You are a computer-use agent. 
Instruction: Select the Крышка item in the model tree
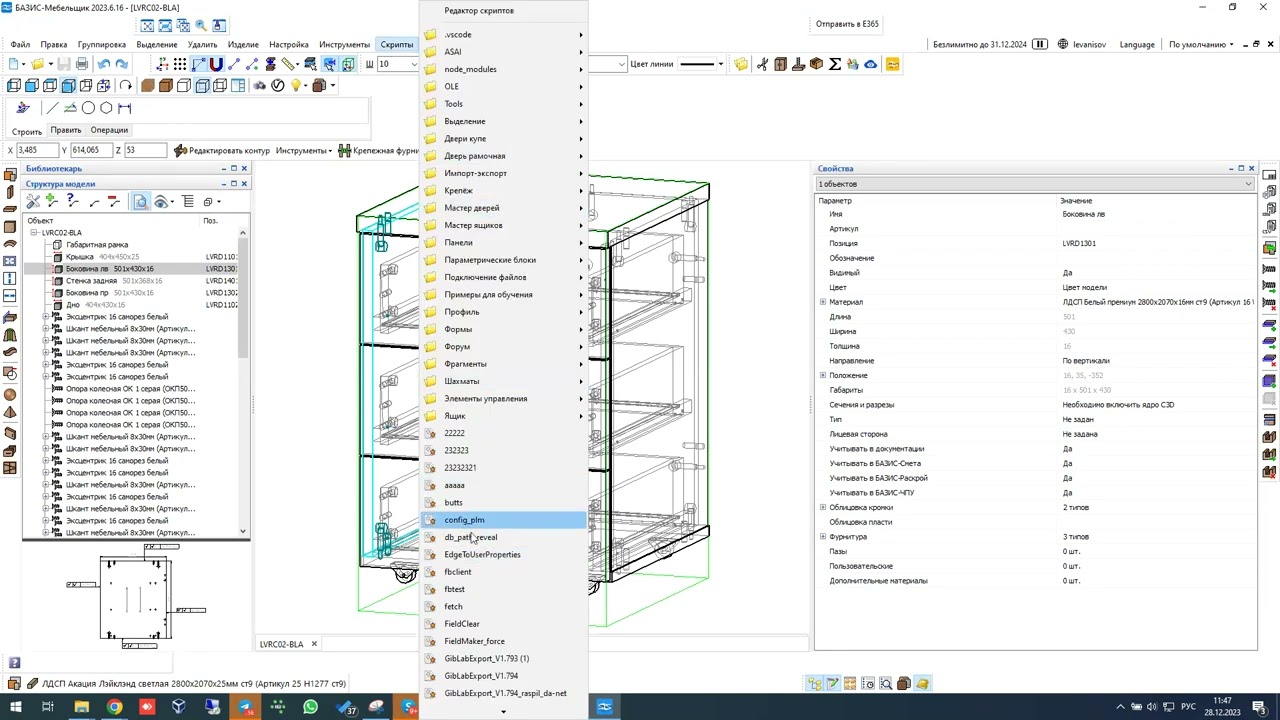(80, 257)
